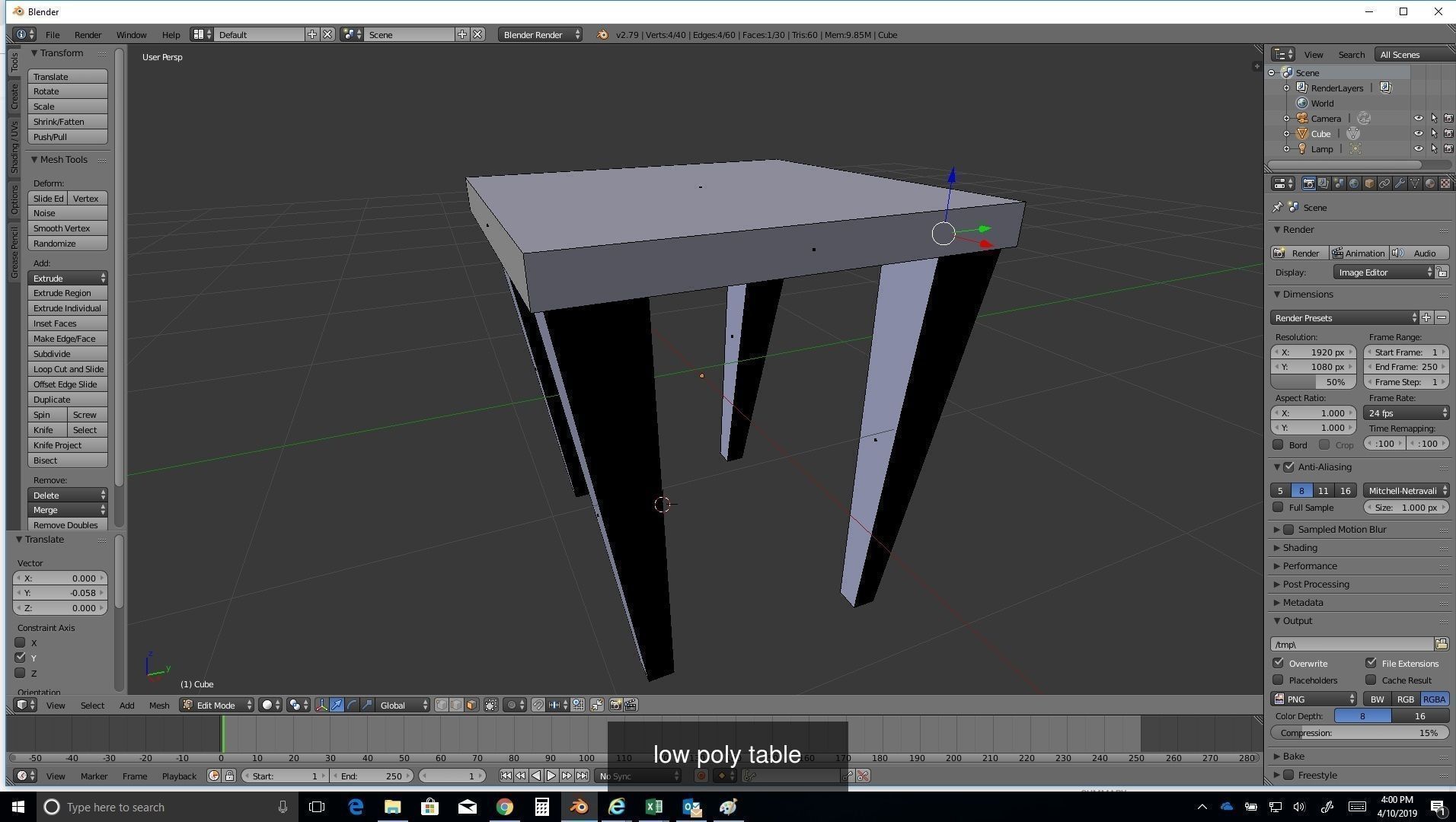Enable the rotate manipulator in the header

point(353,706)
